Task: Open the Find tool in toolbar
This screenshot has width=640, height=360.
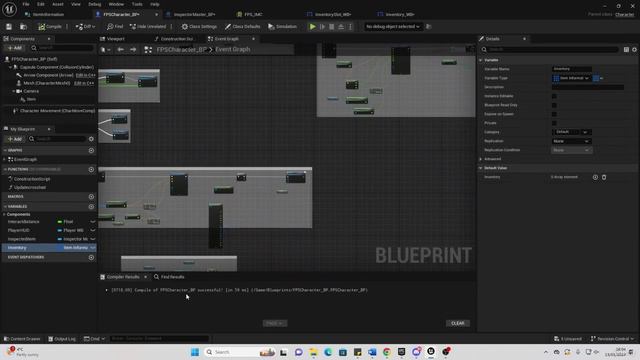Action: point(115,27)
